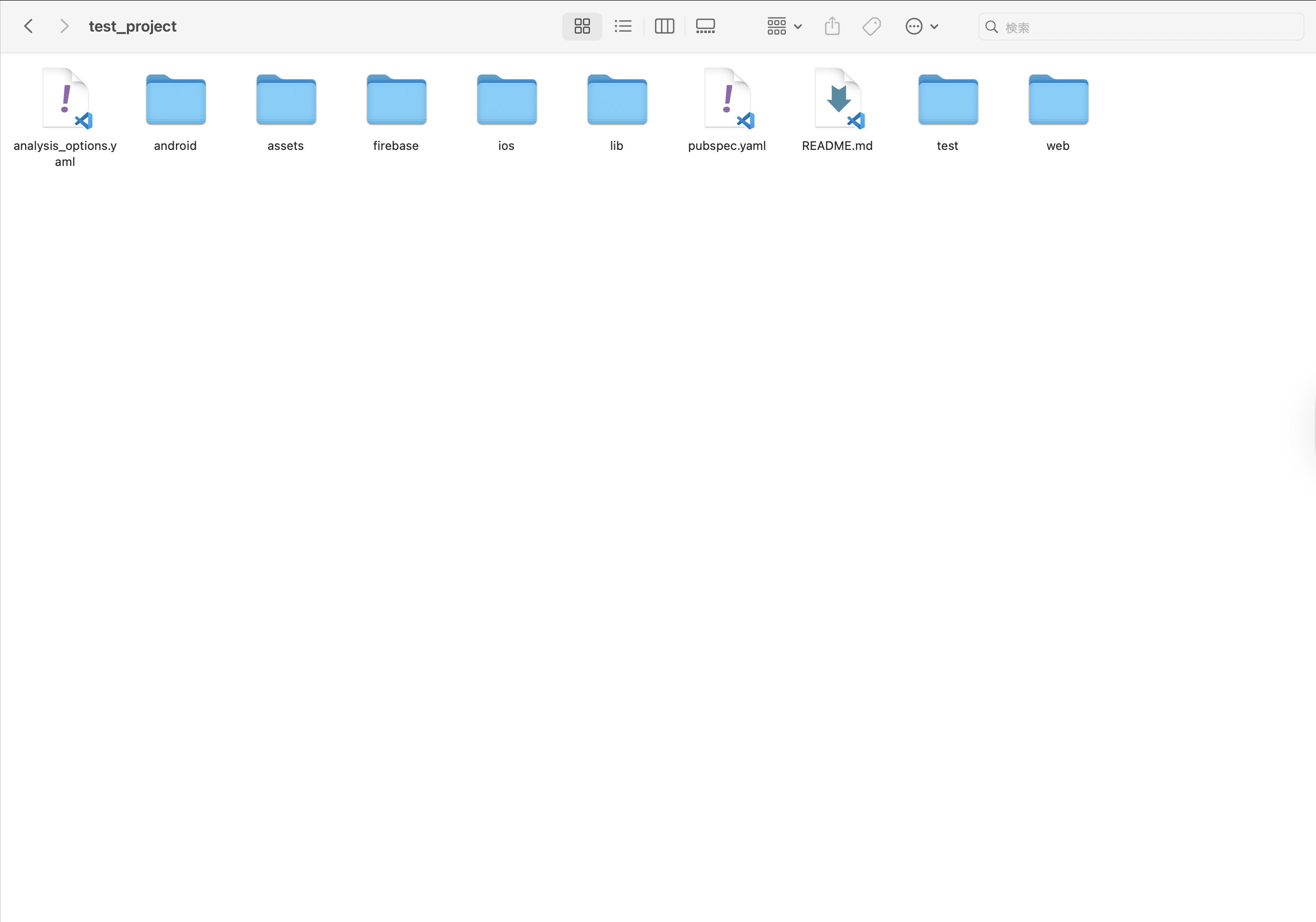Click the test_project window title

132,27
